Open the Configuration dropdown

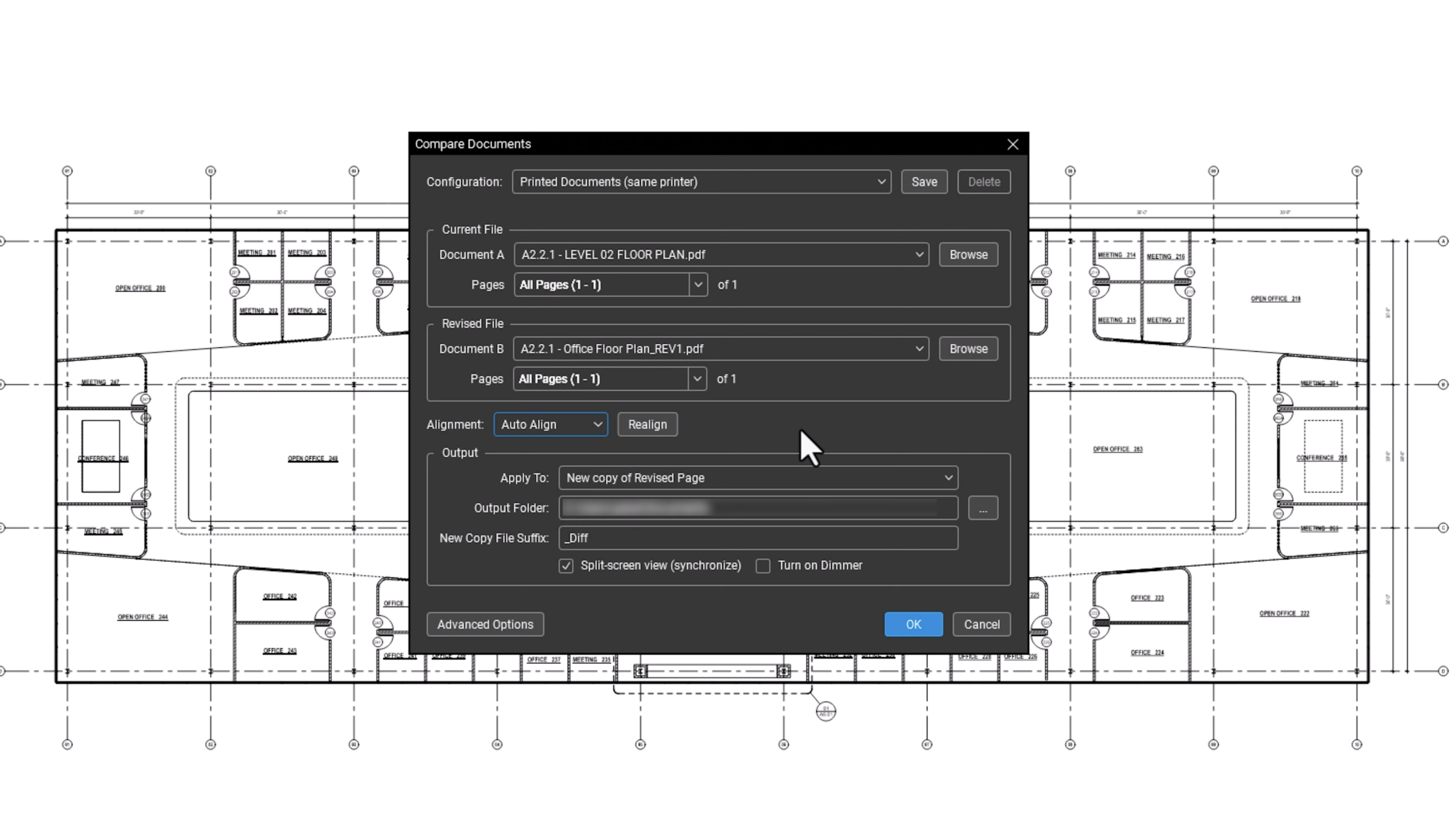[701, 182]
